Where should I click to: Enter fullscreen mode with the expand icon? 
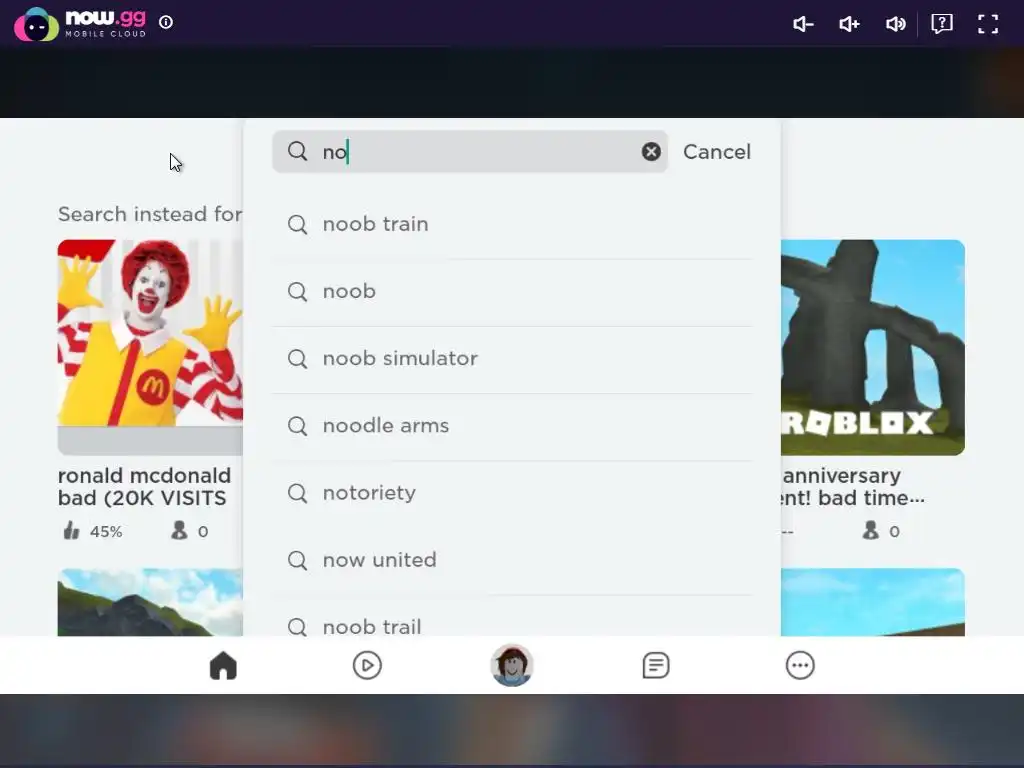[988, 24]
